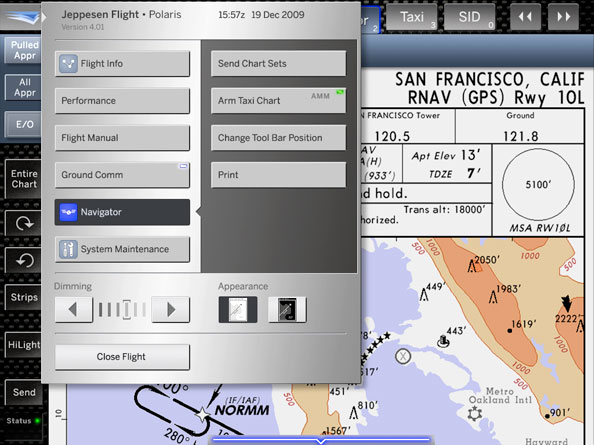594x445 pixels.
Task: Click the Tower frequency '120.5' text
Action: [x=392, y=136]
